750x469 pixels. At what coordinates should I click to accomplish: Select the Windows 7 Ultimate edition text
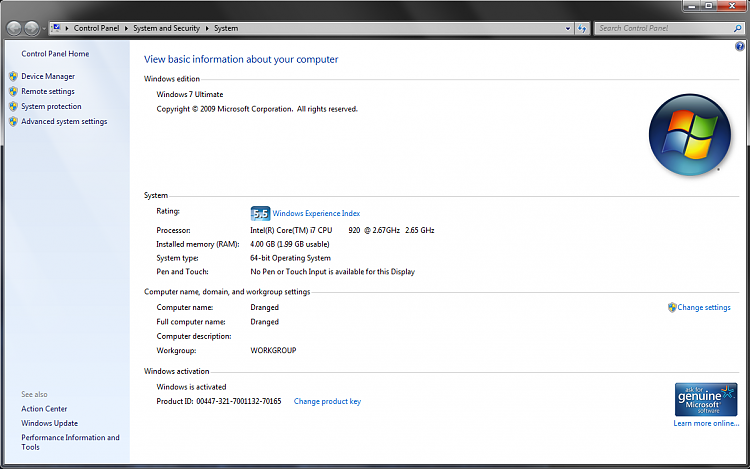(x=189, y=94)
